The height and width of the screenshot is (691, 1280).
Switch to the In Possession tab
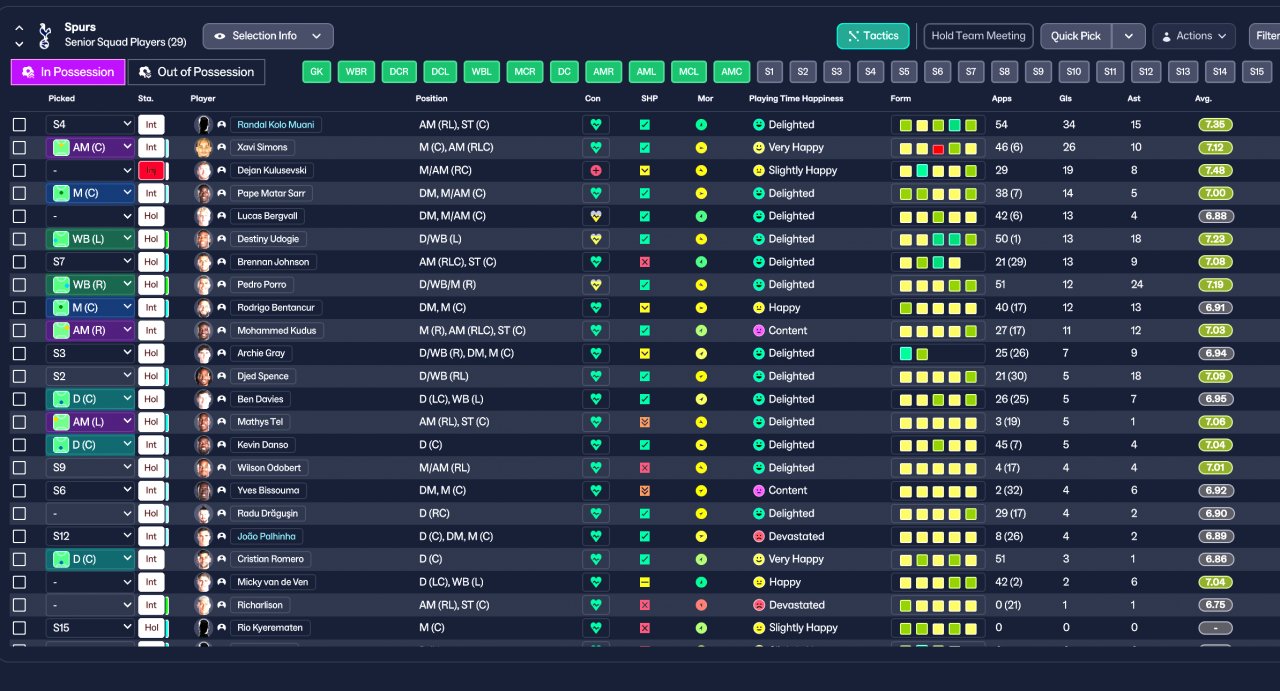click(68, 72)
